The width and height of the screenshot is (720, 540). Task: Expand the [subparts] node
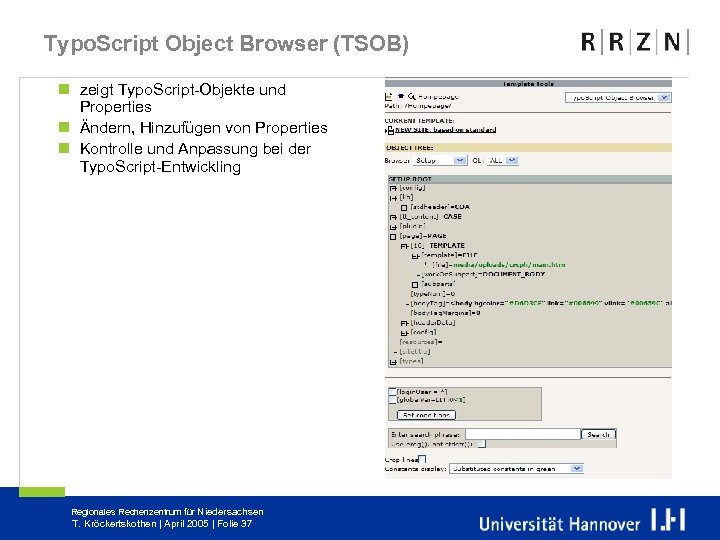[x=415, y=285]
